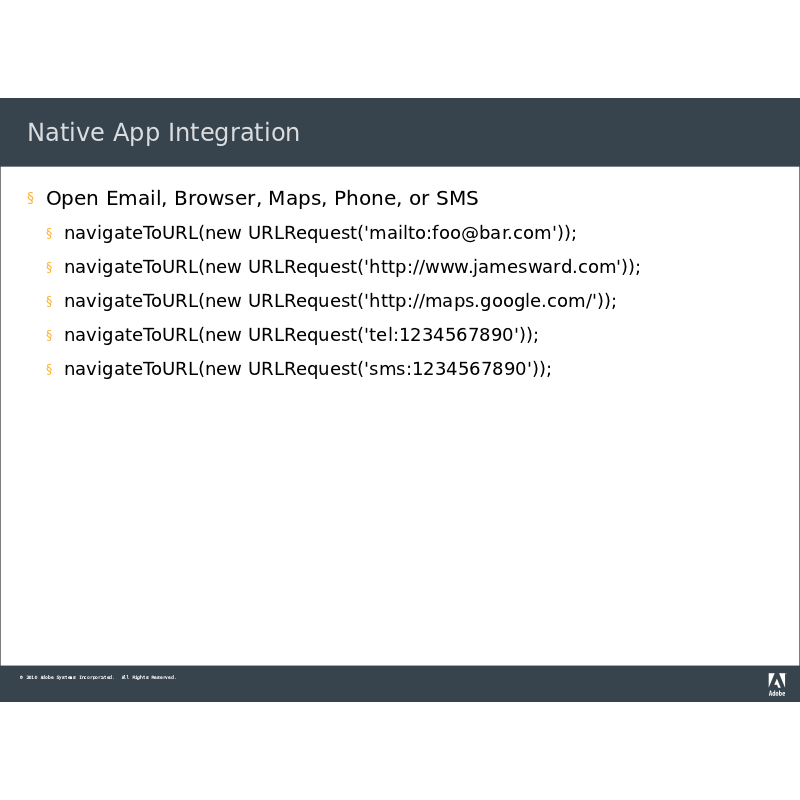Click "navigateToURL" on the mailto line
The height and width of the screenshot is (800, 800).
pyautogui.click(x=130, y=233)
